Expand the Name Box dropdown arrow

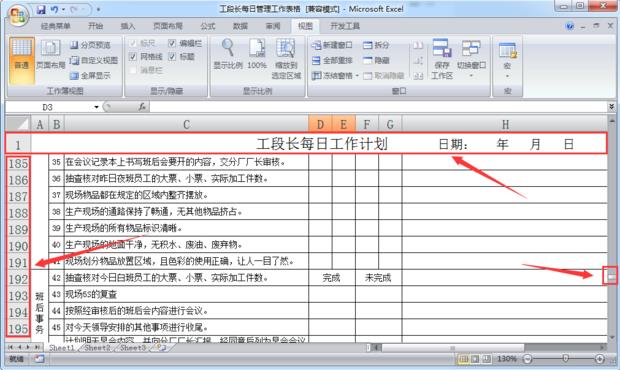point(96,107)
